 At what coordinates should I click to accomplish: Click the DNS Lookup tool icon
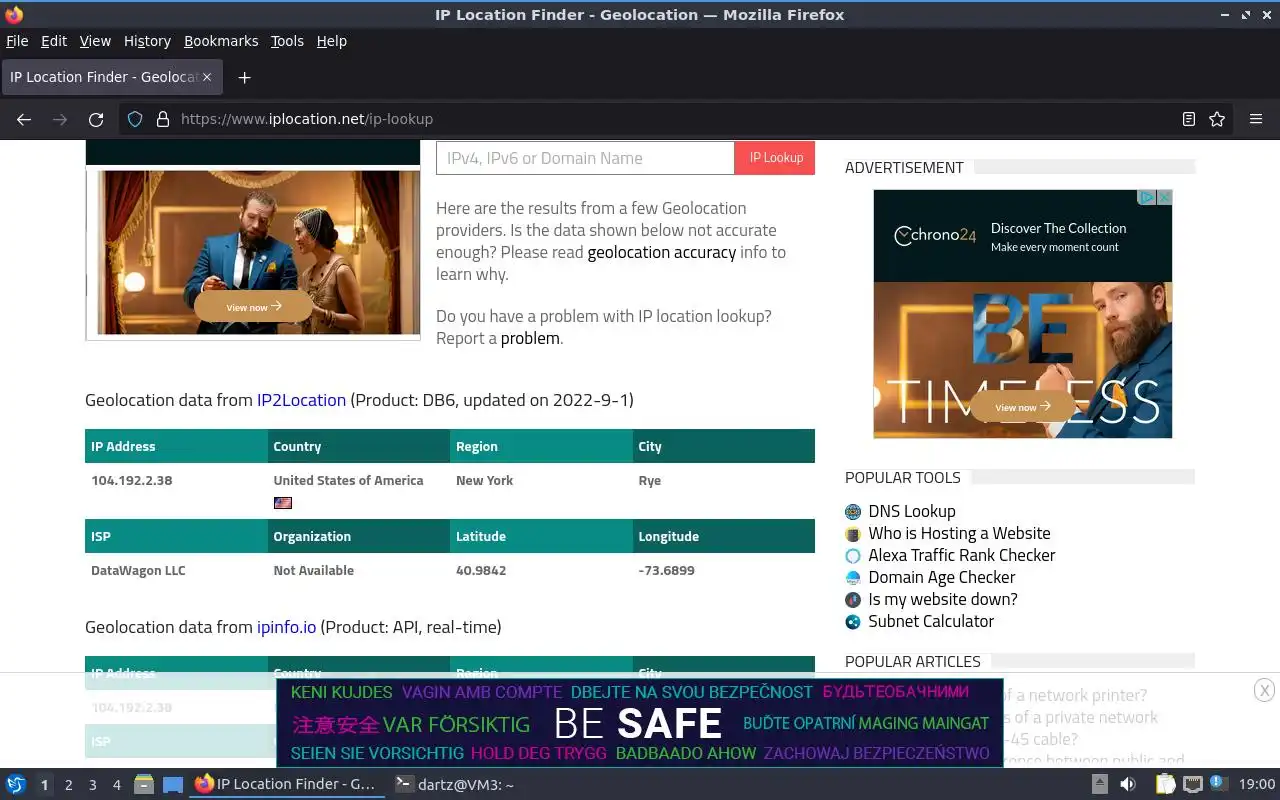853,512
